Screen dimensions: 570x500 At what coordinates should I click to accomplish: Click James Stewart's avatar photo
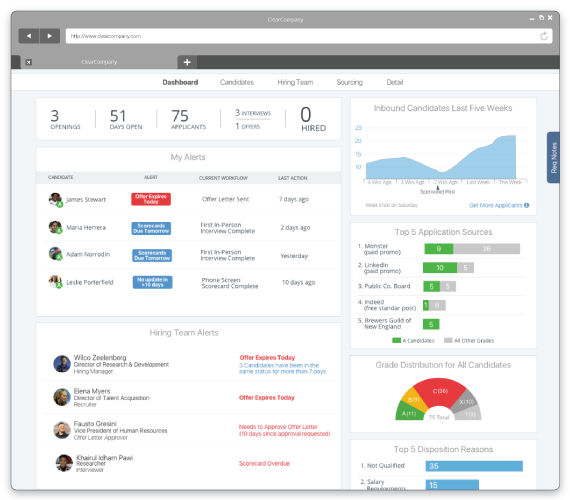(x=55, y=199)
